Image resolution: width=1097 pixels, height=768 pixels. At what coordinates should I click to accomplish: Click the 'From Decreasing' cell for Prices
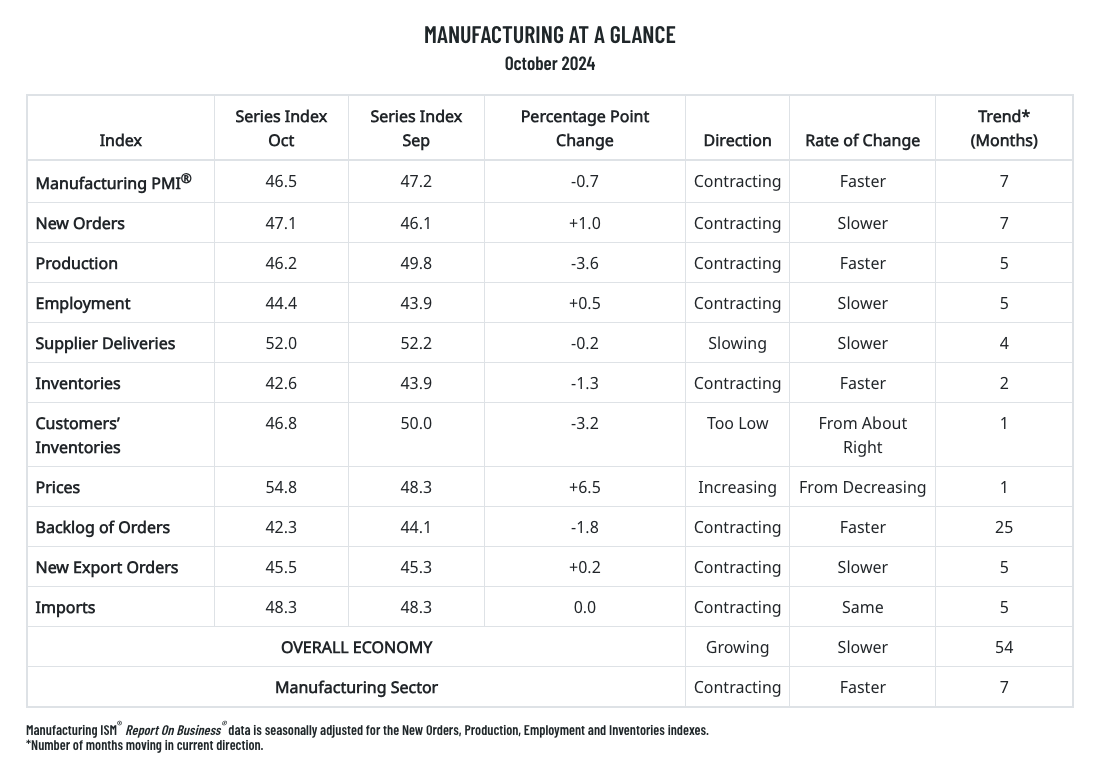pyautogui.click(x=862, y=487)
